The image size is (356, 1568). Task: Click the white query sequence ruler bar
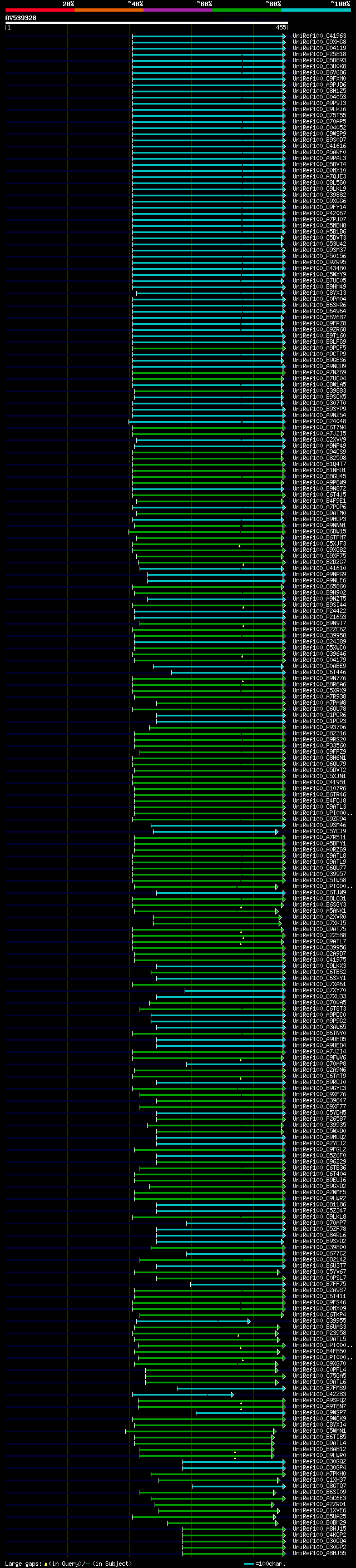click(x=147, y=23)
